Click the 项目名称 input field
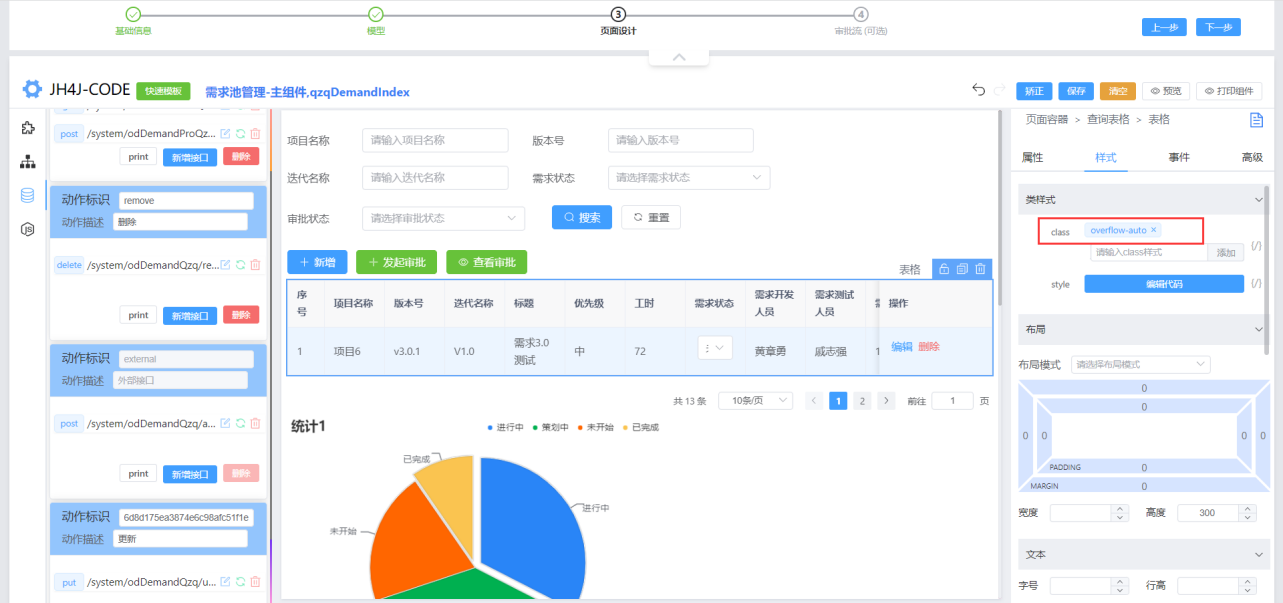The image size is (1283, 603). click(435, 140)
